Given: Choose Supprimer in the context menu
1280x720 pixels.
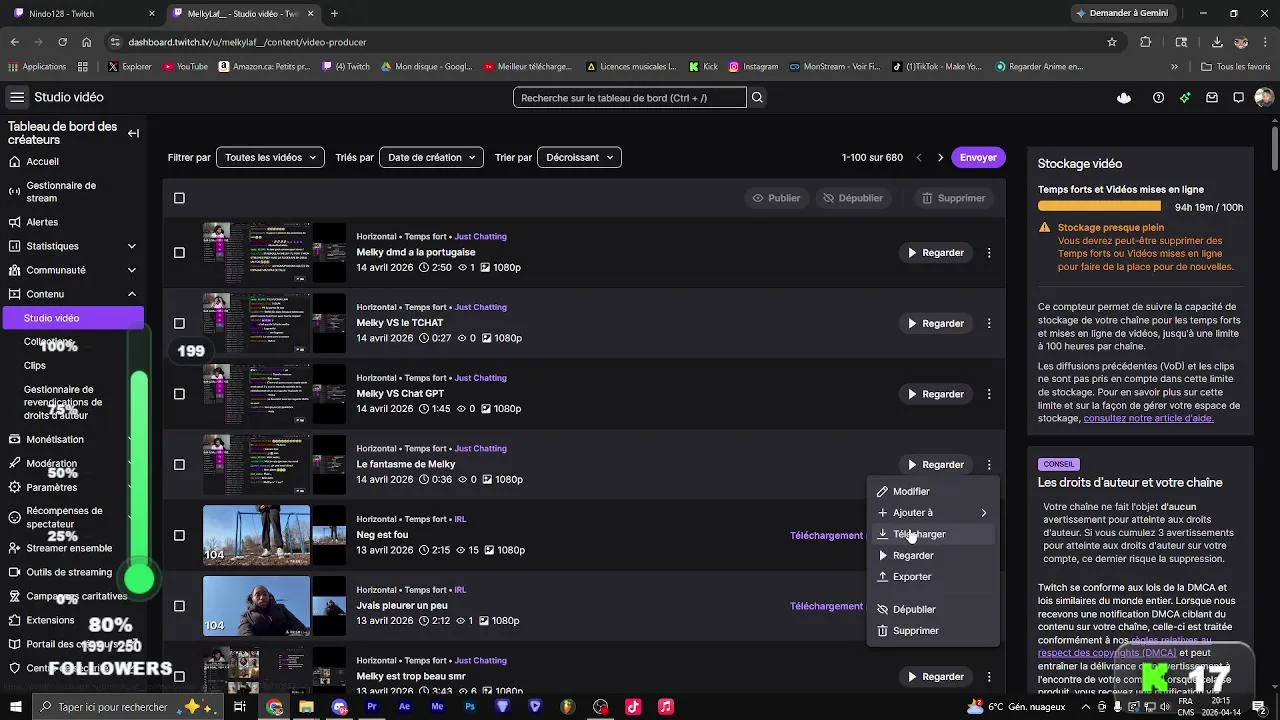Looking at the screenshot, I should pos(932,630).
